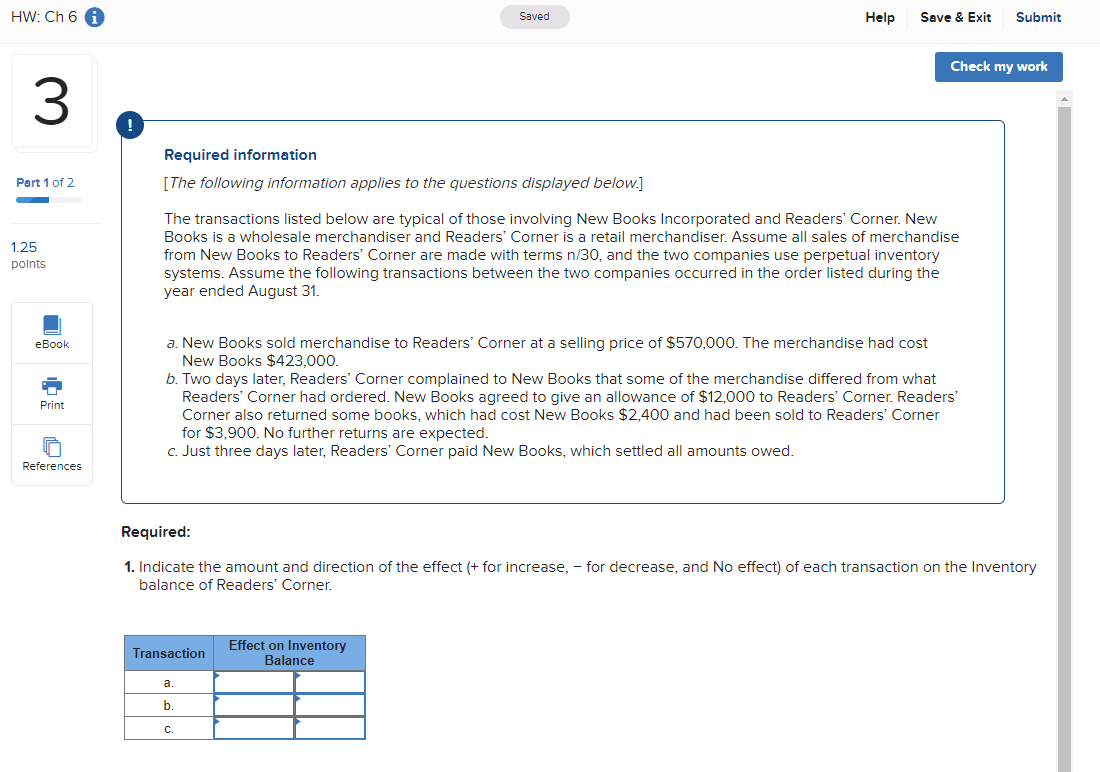1100x772 pixels.
Task: Click the Check my work button
Action: tap(998, 67)
